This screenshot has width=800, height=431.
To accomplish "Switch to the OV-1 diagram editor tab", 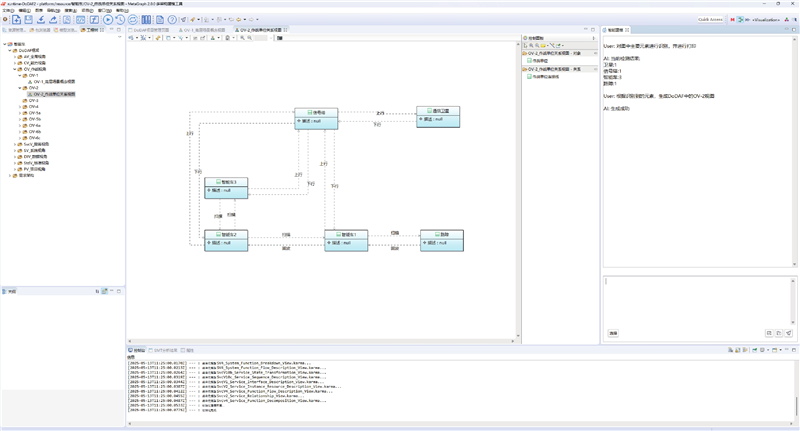I will pos(204,31).
